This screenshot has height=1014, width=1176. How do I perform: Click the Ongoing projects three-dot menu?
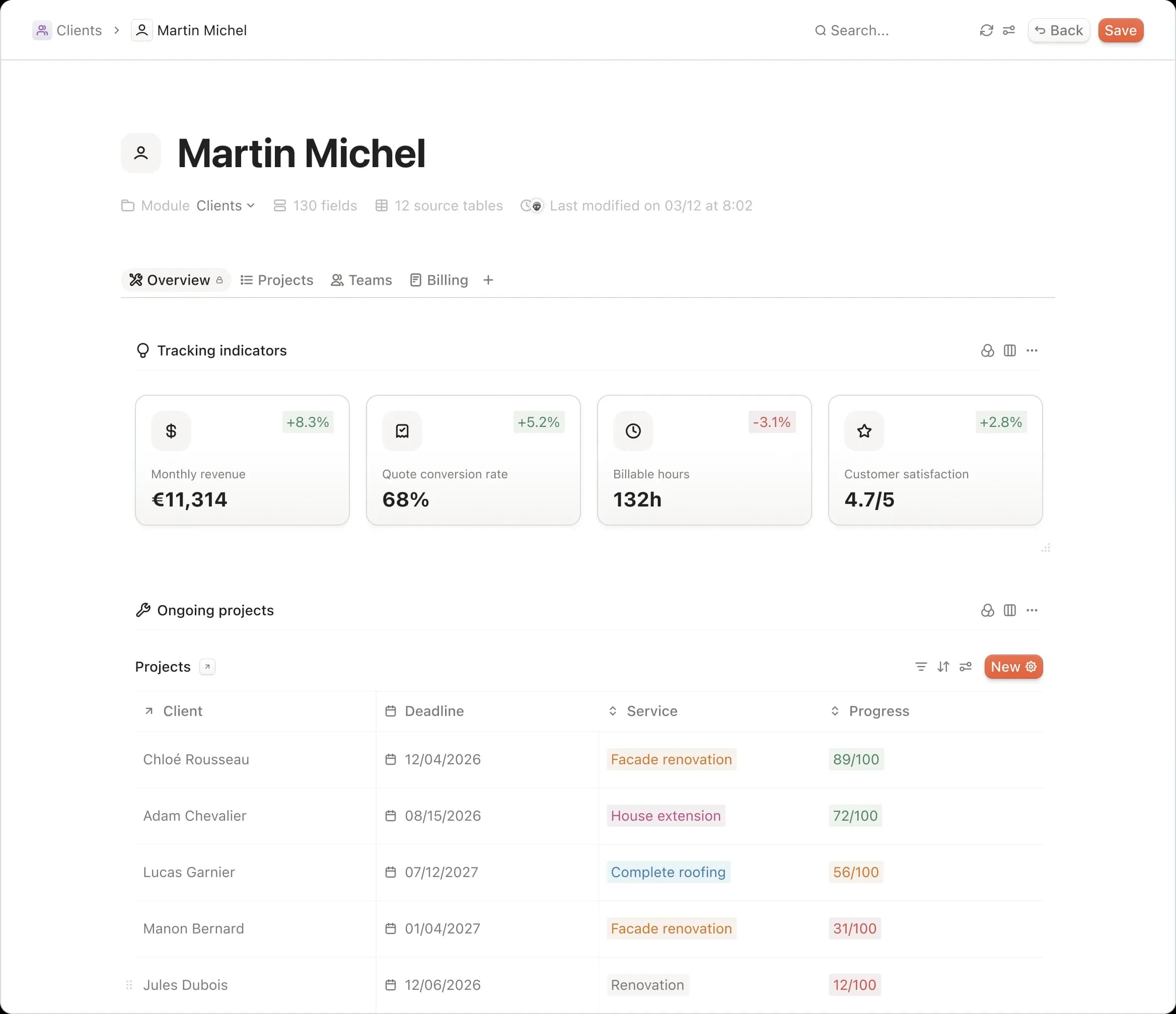1032,610
